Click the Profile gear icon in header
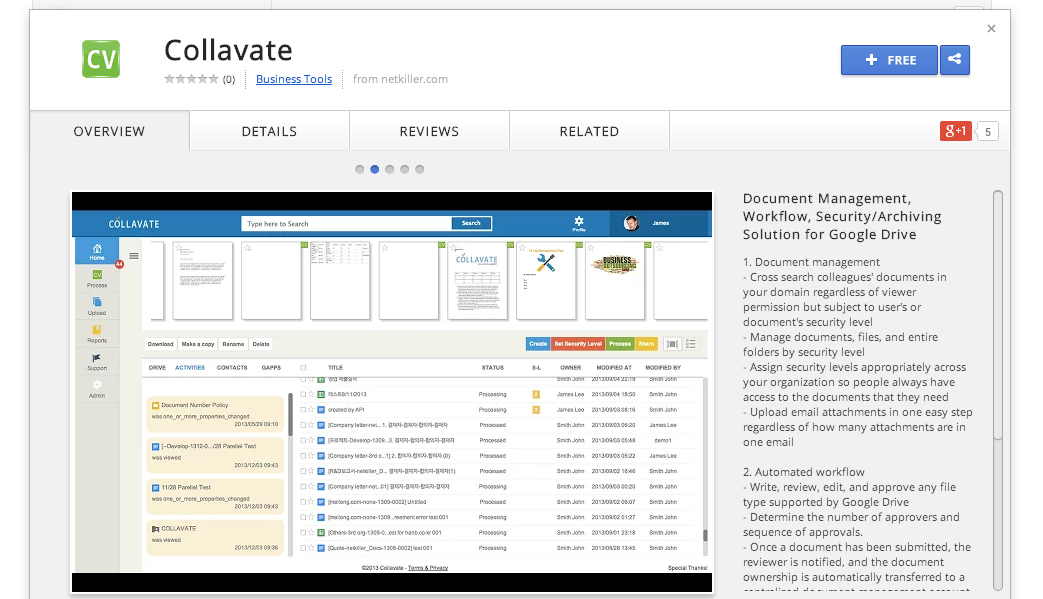1043x599 pixels. [579, 223]
